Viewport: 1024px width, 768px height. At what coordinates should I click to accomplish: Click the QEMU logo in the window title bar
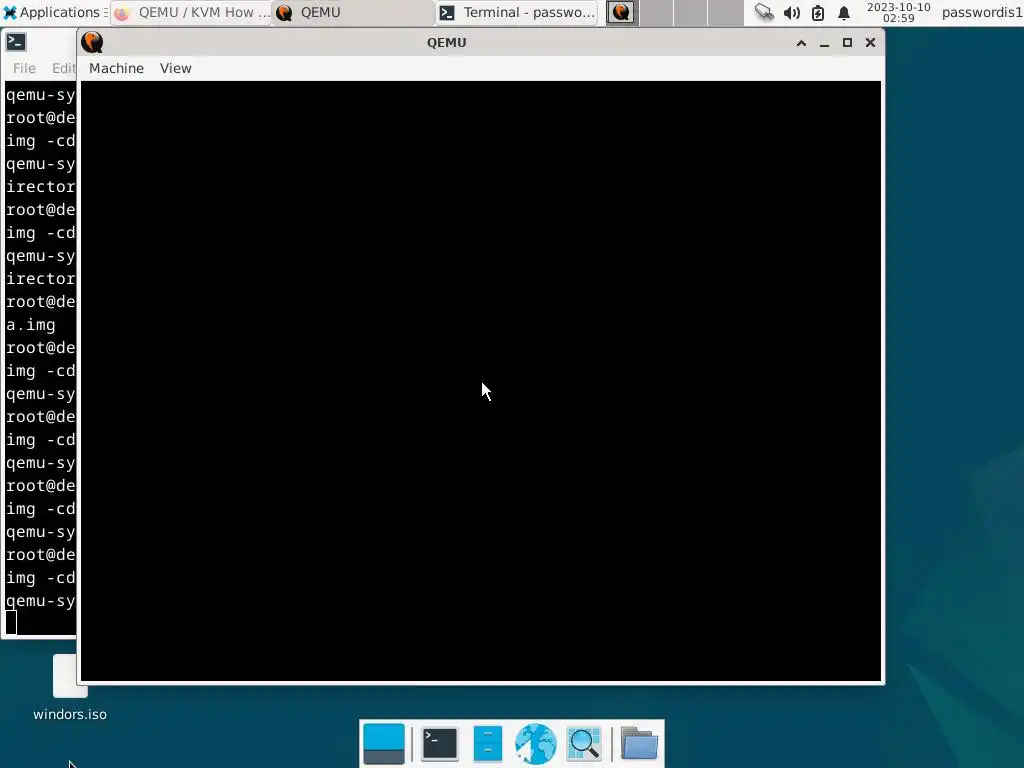click(x=92, y=42)
